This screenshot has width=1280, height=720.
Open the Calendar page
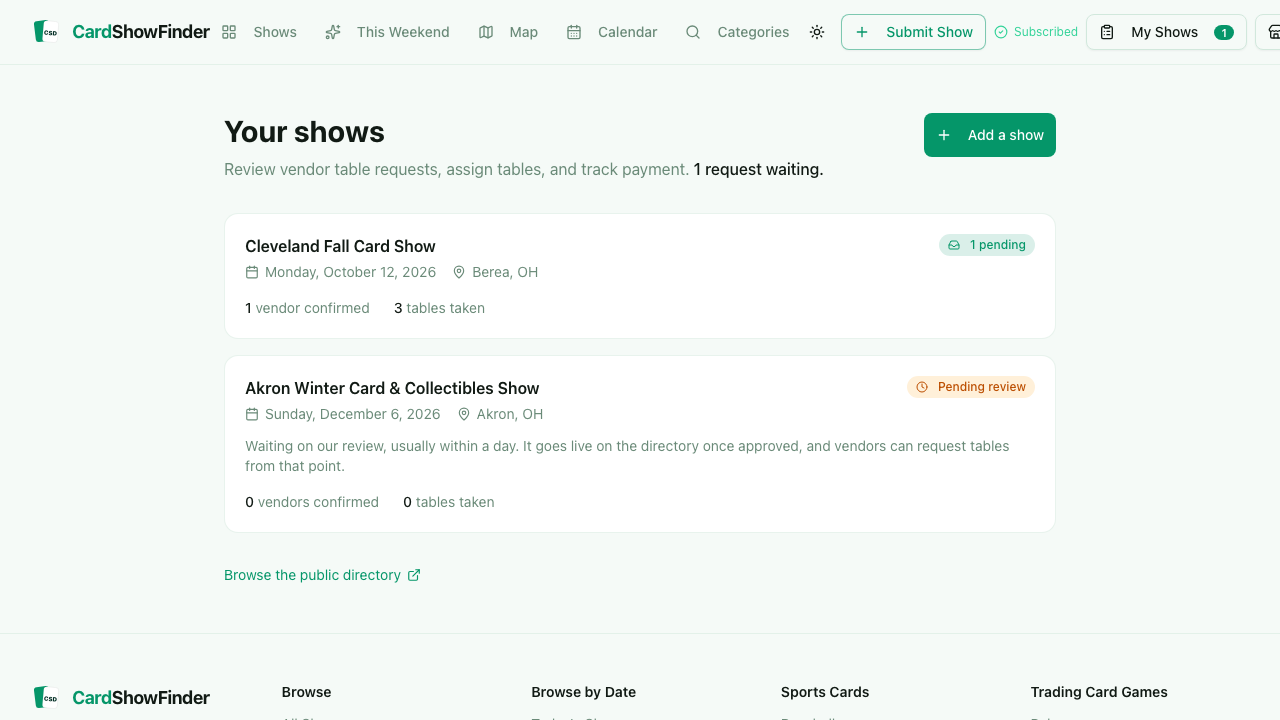[612, 32]
